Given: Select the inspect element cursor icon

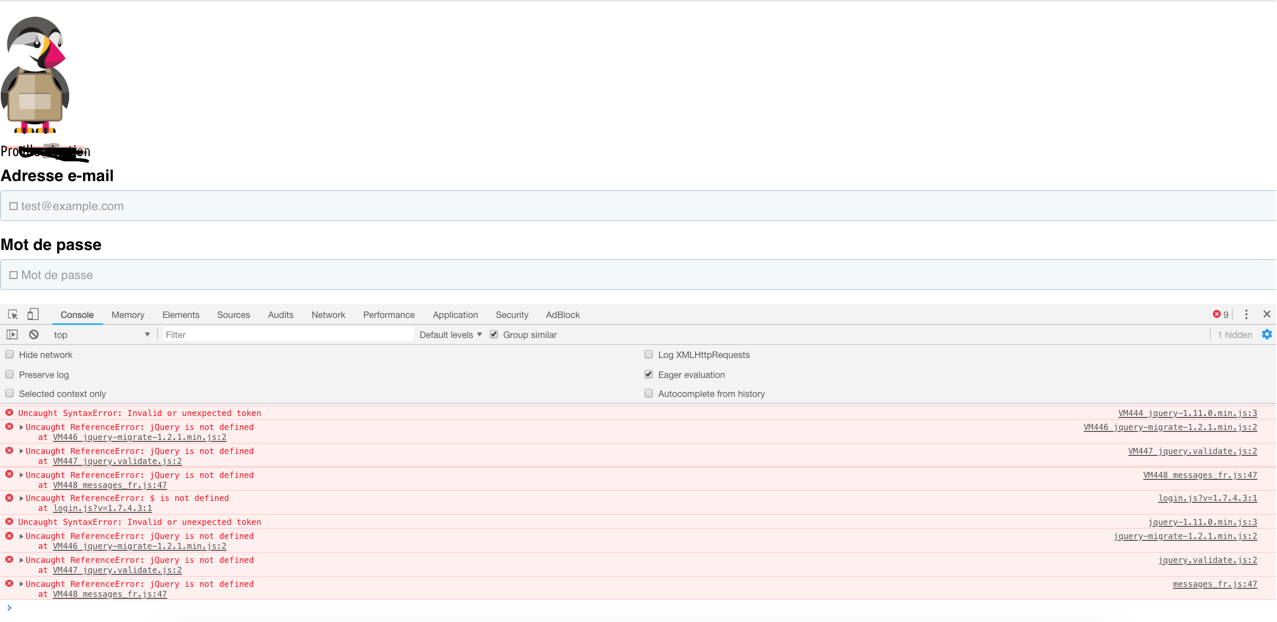Looking at the screenshot, I should coord(13,315).
